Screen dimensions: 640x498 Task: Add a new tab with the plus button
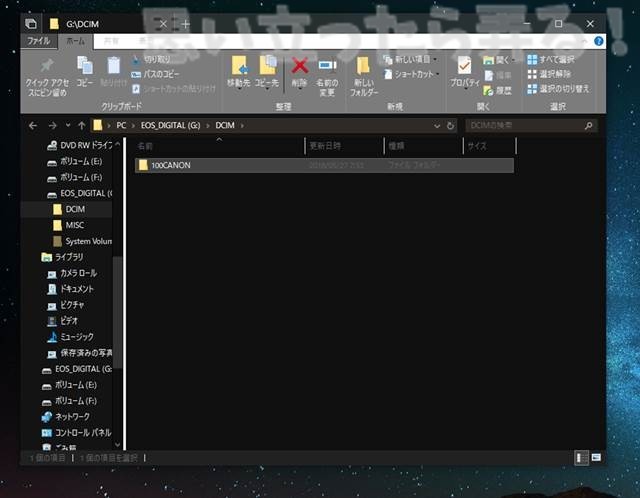coord(185,24)
